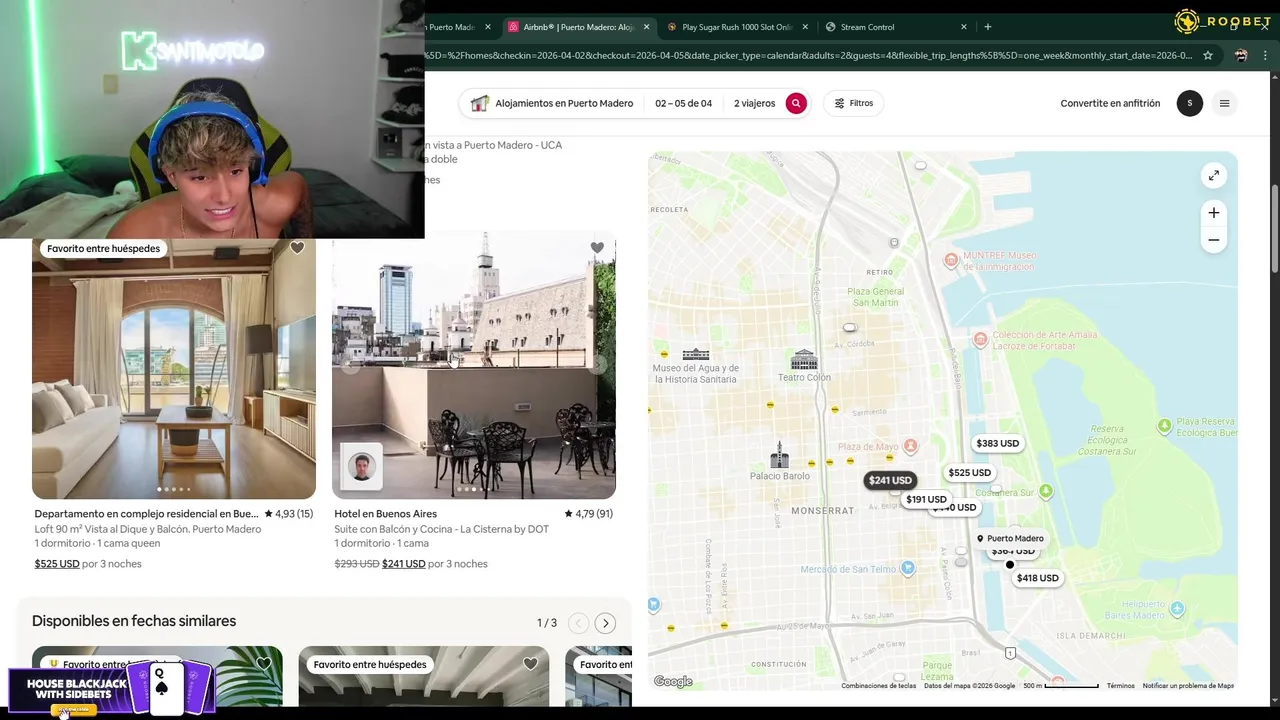This screenshot has height=720, width=1280.
Task: Click the Disponibles en fechas similares heading
Action: click(134, 621)
